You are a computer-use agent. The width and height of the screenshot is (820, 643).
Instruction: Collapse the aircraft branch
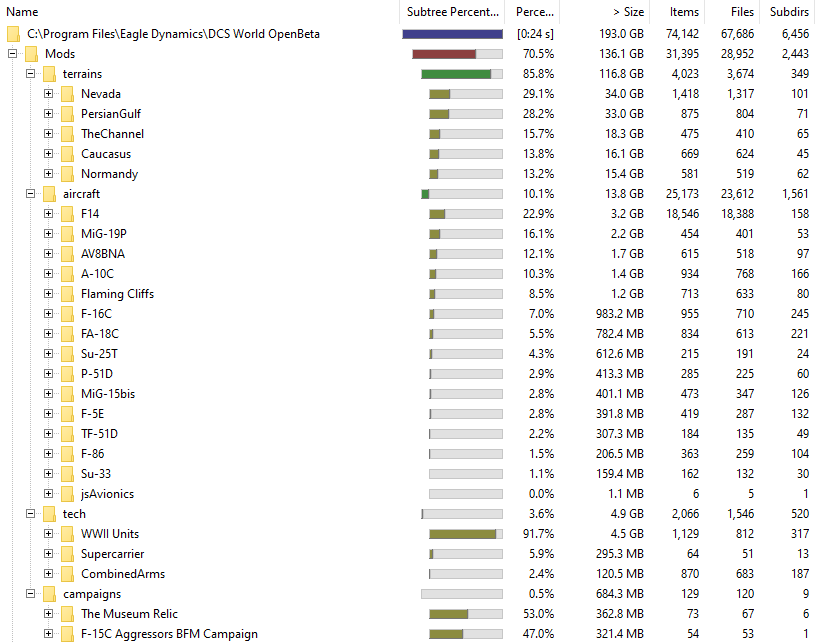33,193
